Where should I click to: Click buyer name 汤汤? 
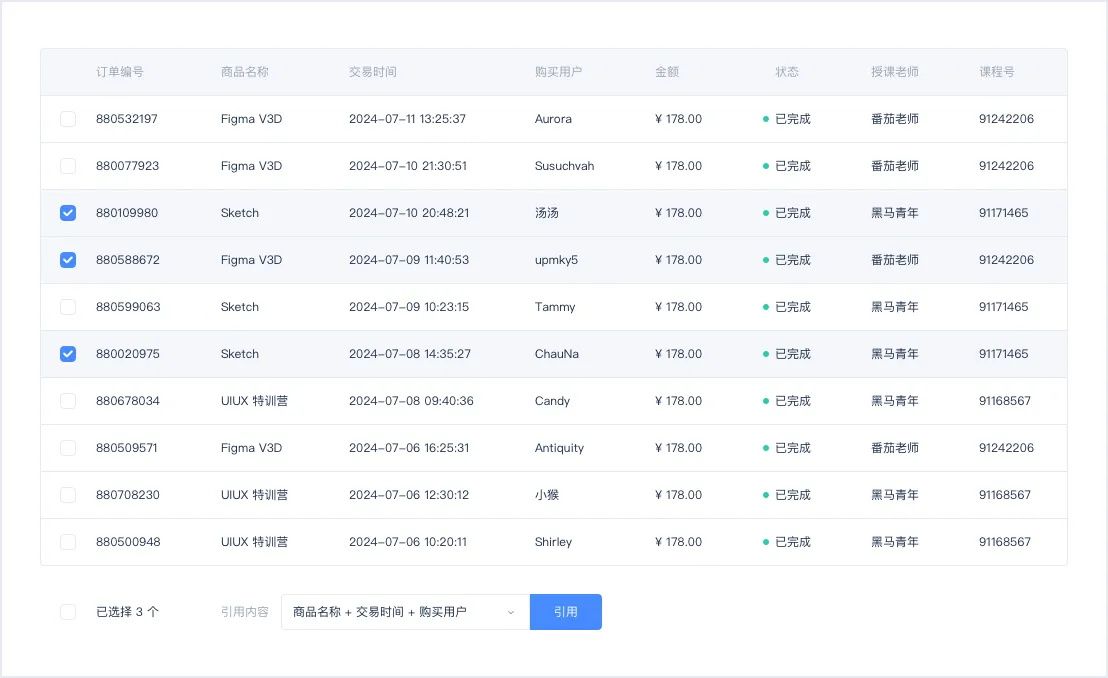547,213
